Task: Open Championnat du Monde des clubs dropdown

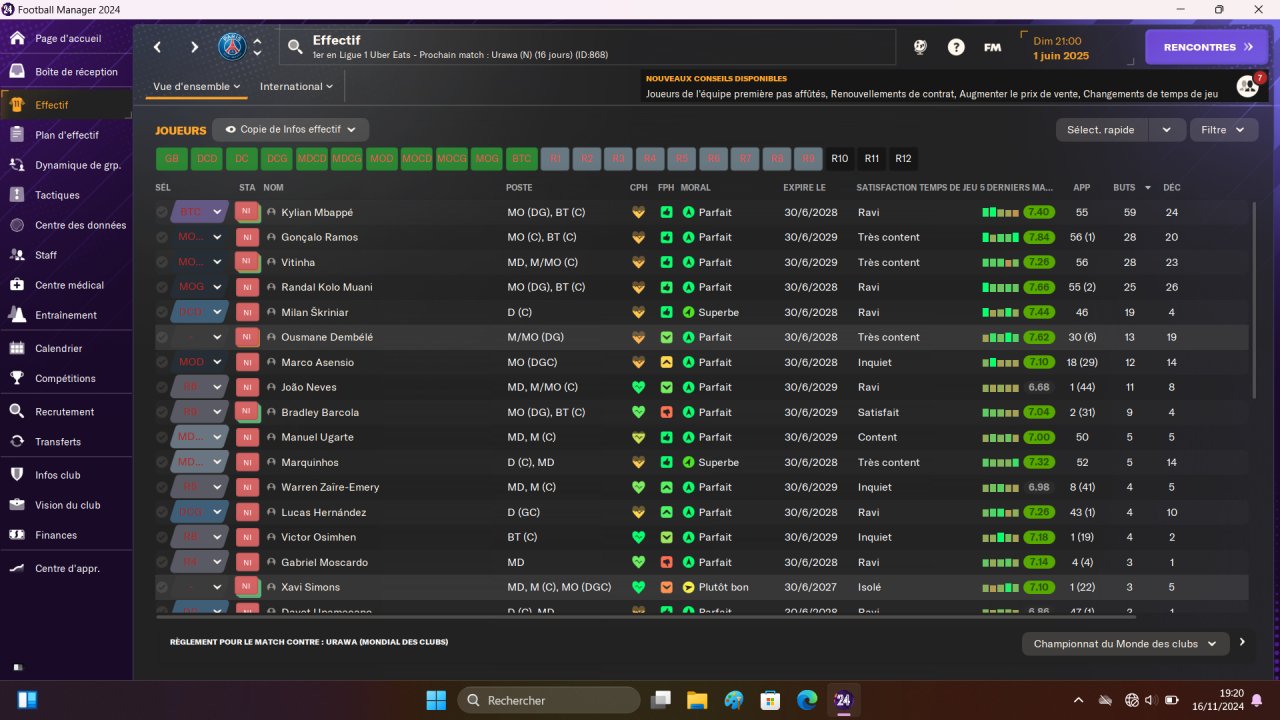Action: click(1125, 644)
